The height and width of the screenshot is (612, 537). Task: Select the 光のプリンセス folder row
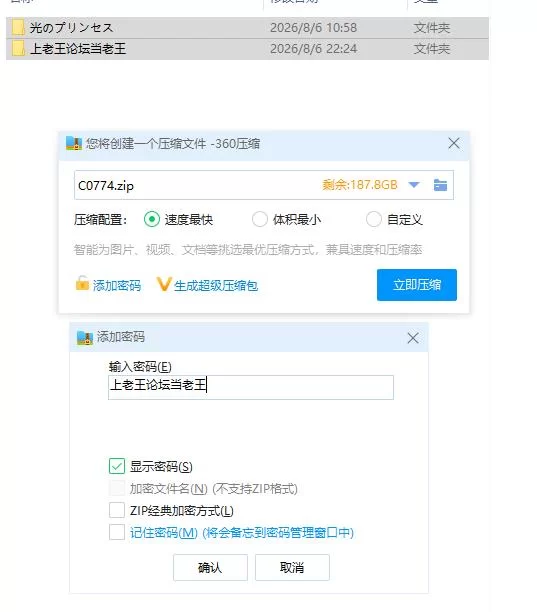(x=247, y=28)
